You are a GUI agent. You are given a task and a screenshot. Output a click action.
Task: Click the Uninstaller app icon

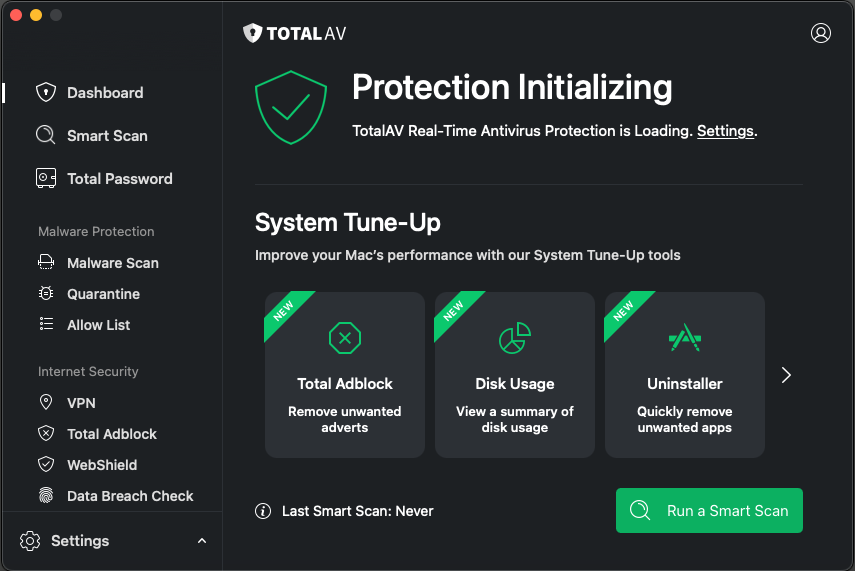click(x=685, y=339)
